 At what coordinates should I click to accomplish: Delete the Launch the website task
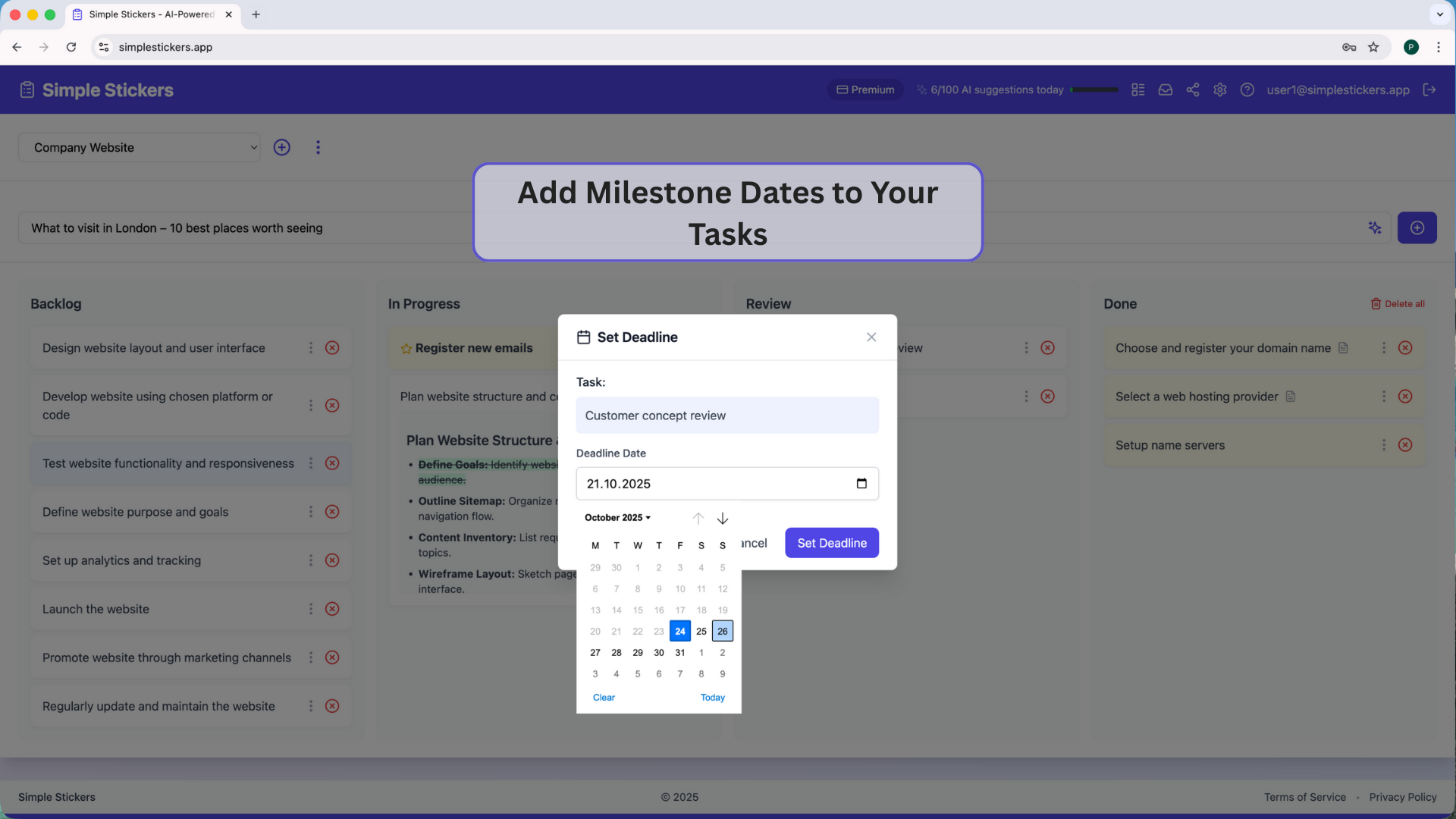tap(332, 609)
